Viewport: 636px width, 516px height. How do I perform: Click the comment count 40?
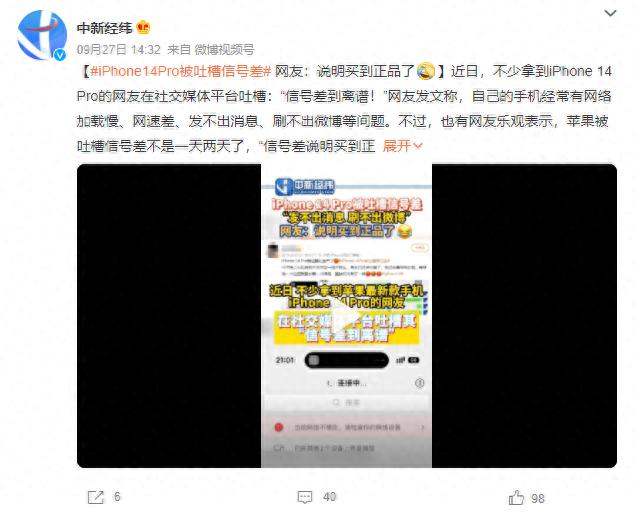click(329, 497)
